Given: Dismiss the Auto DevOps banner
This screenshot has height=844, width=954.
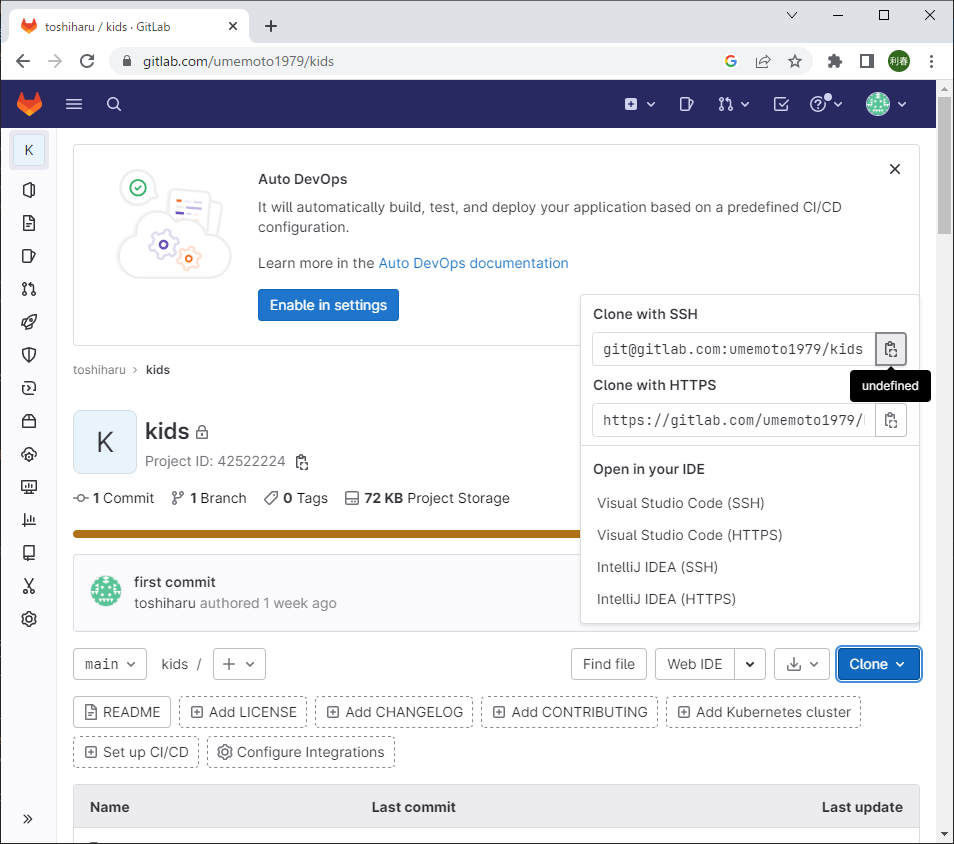Looking at the screenshot, I should point(895,170).
